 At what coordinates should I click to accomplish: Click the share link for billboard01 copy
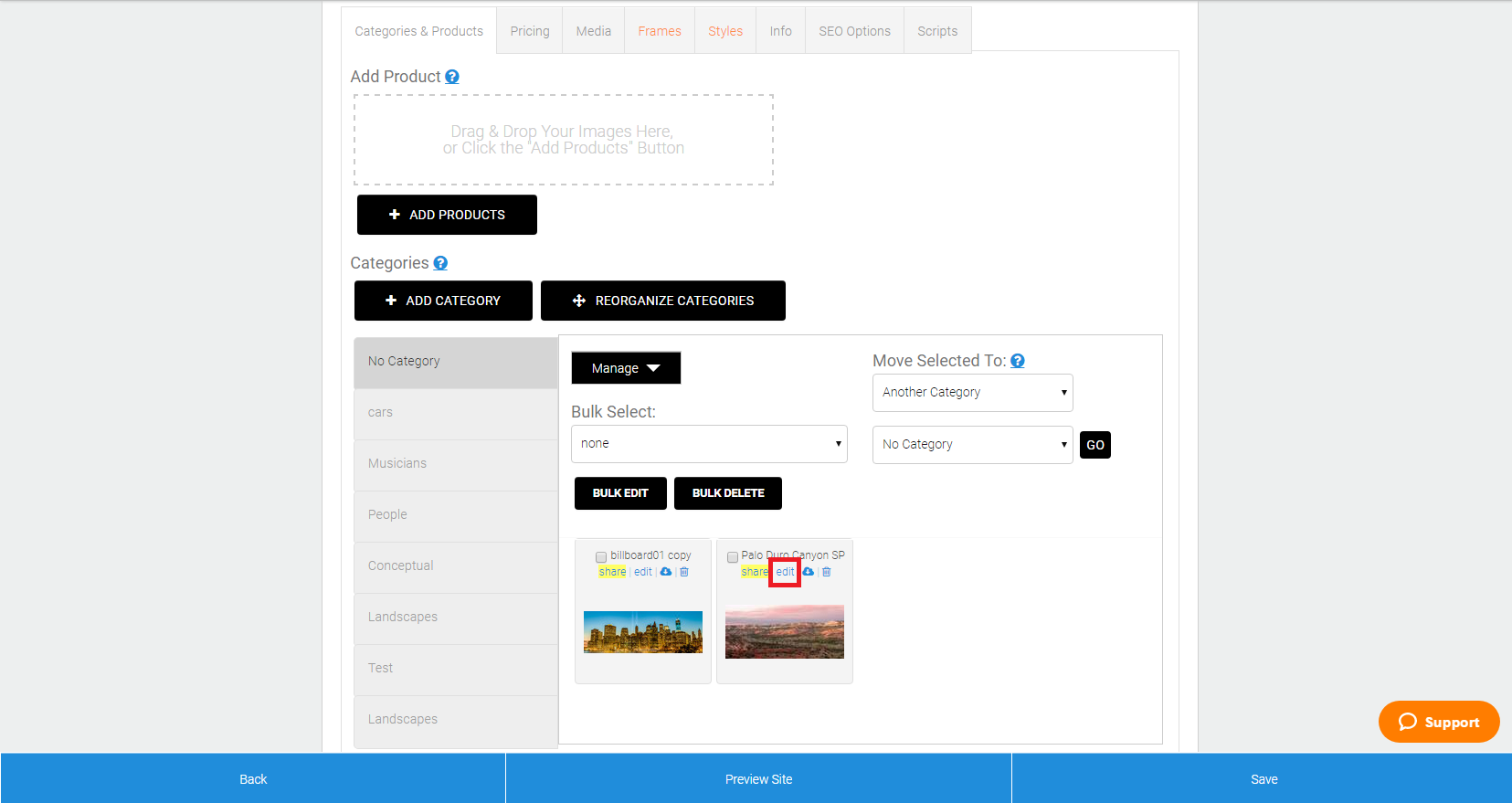pyautogui.click(x=612, y=572)
